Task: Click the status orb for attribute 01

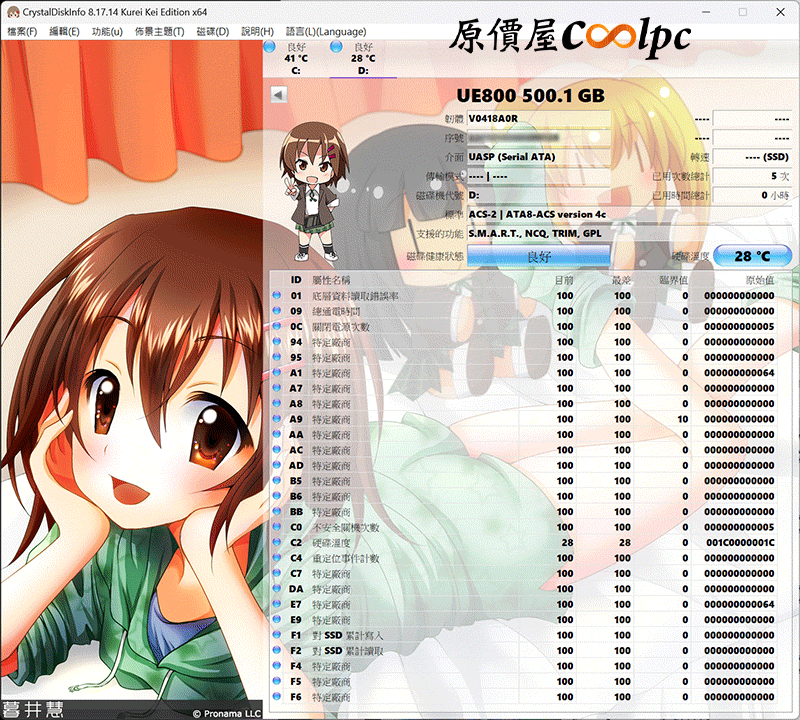Action: click(277, 295)
